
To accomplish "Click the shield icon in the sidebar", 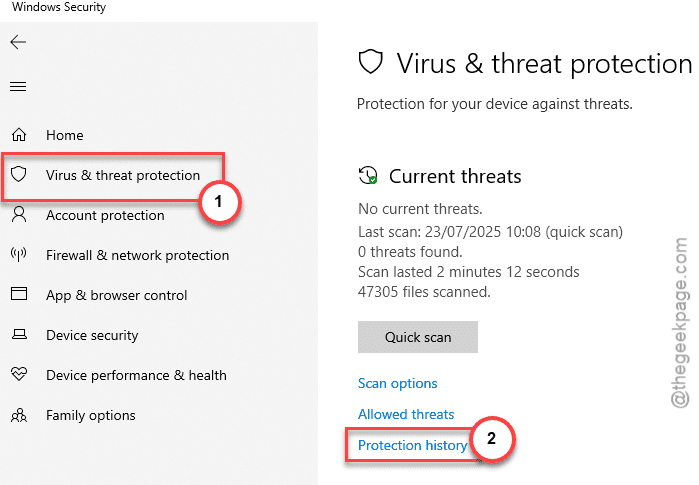I will pos(19,174).
